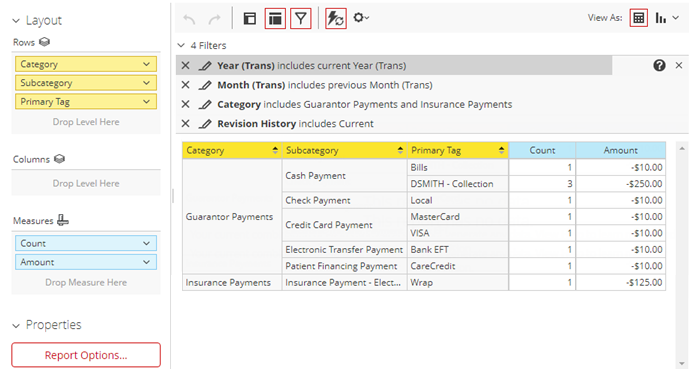Open the Amount measure dropdown

pos(146,262)
